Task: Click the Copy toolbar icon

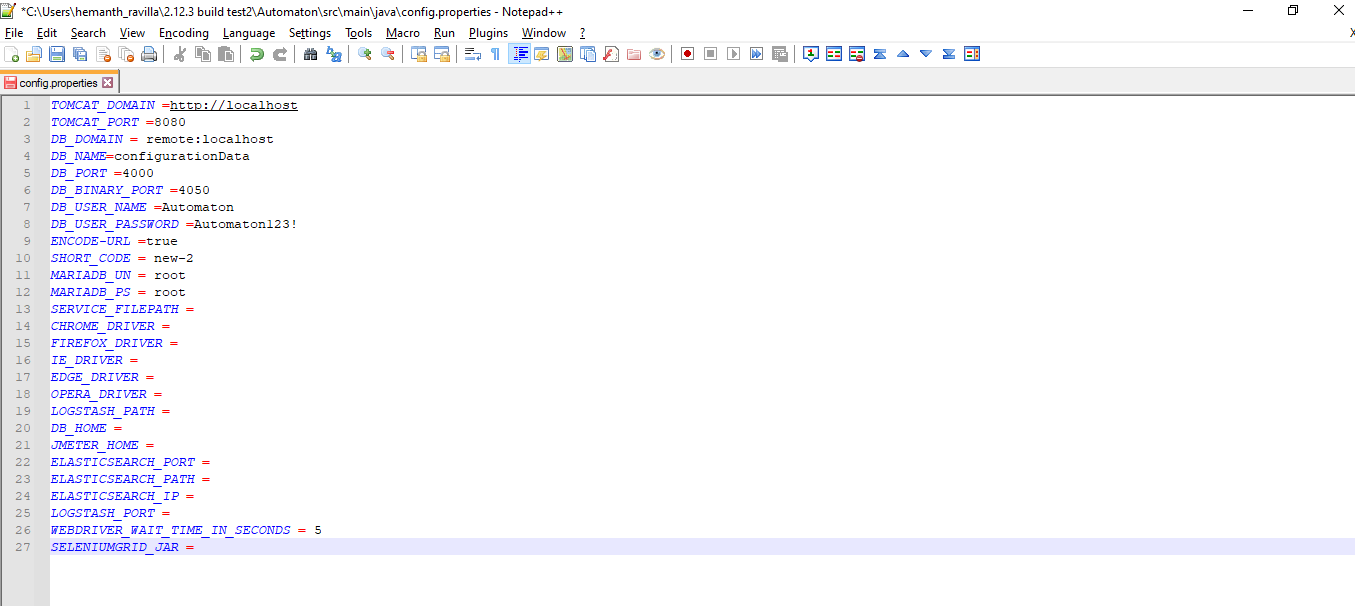Action: click(x=203, y=54)
